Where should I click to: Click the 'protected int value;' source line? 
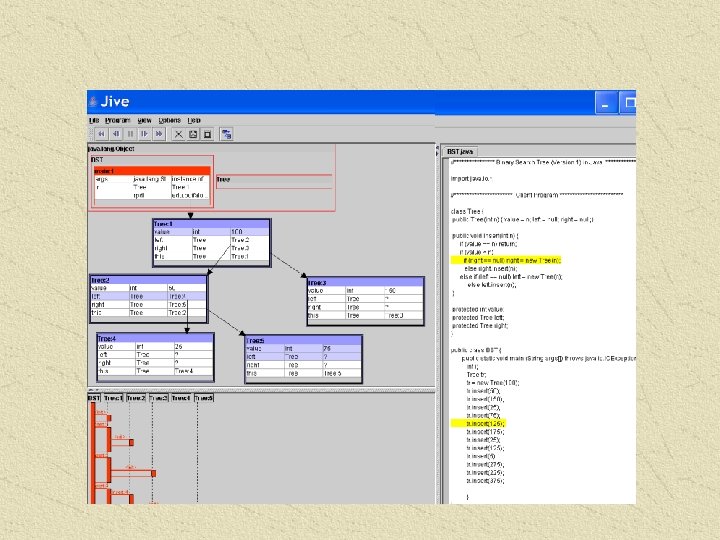pos(478,309)
